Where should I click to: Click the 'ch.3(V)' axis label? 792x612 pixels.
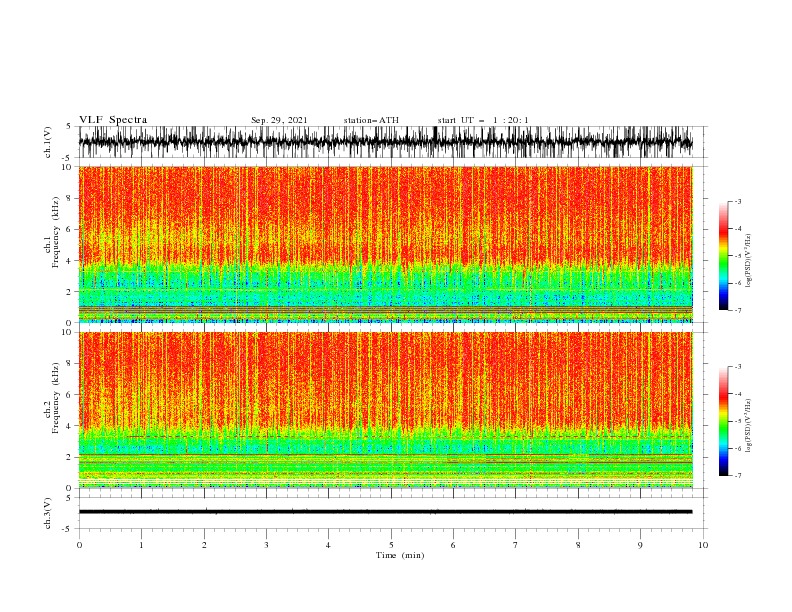[x=48, y=513]
